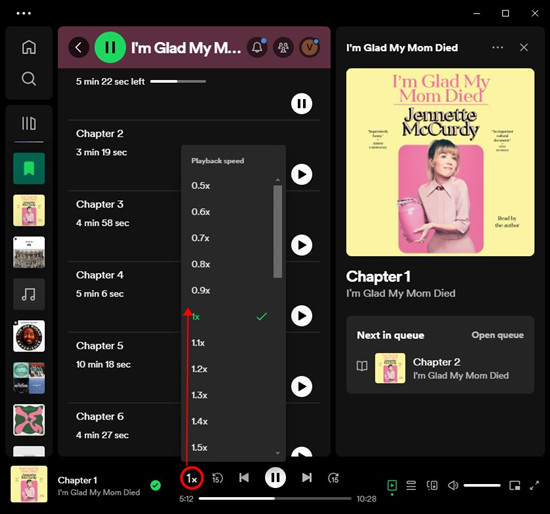The width and height of the screenshot is (550, 514).
Task: Close the Now Playing side panel
Action: 524,47
